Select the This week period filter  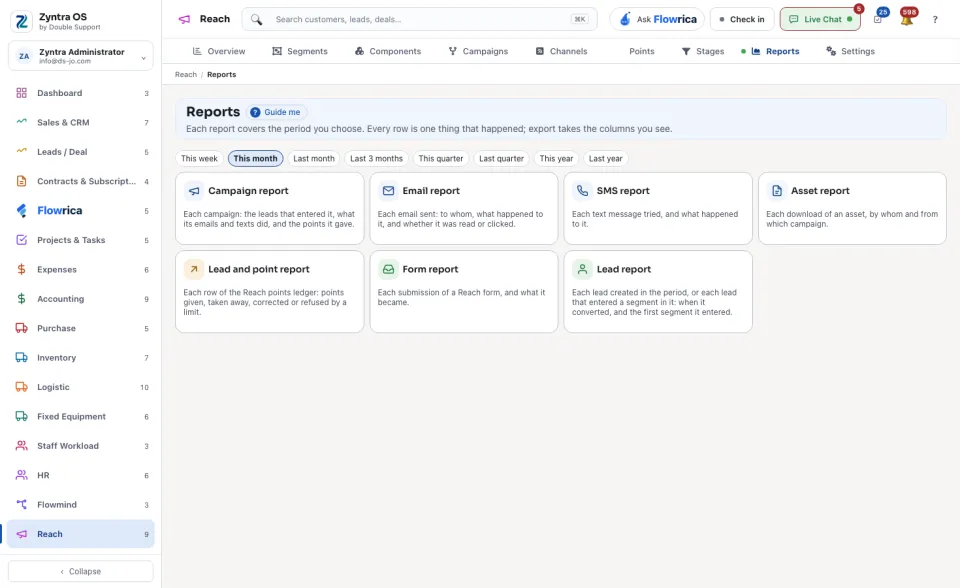[199, 159]
